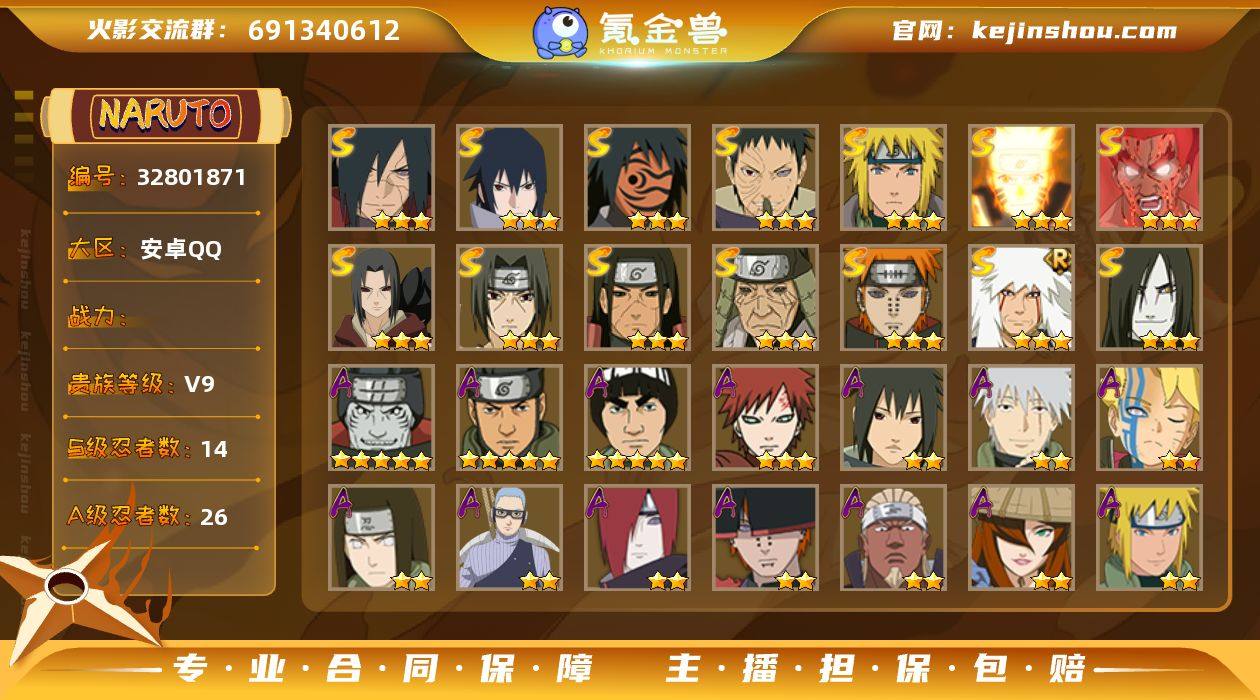
Task: Click the Khorium Monster logo icon
Action: pos(561,31)
